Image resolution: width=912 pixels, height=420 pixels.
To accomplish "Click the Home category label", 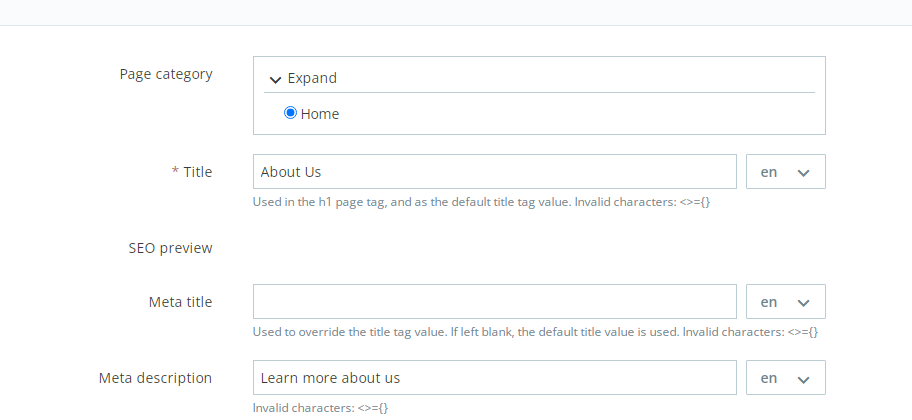I will (x=320, y=114).
